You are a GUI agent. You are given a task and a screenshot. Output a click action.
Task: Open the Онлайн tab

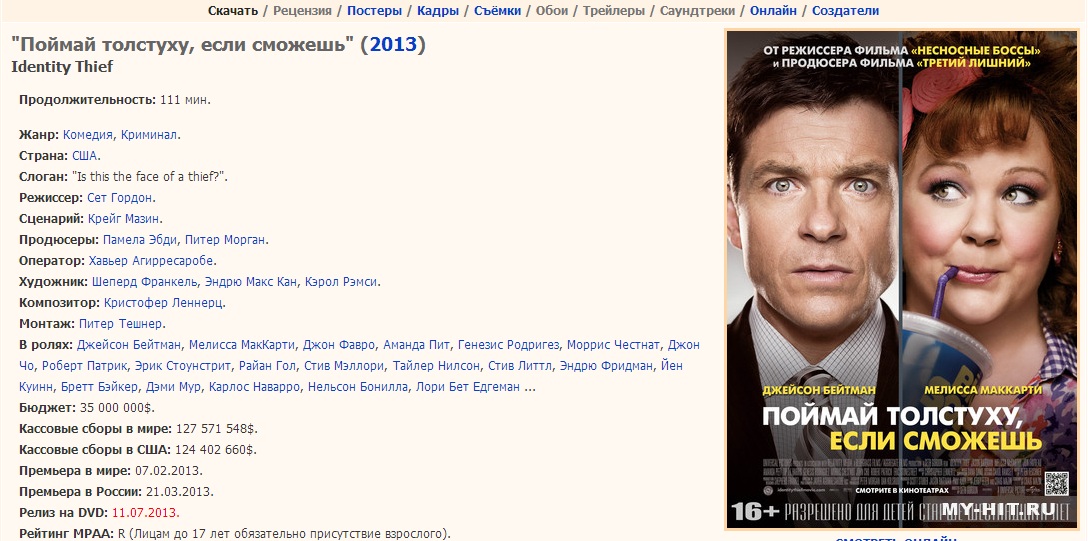coord(773,10)
